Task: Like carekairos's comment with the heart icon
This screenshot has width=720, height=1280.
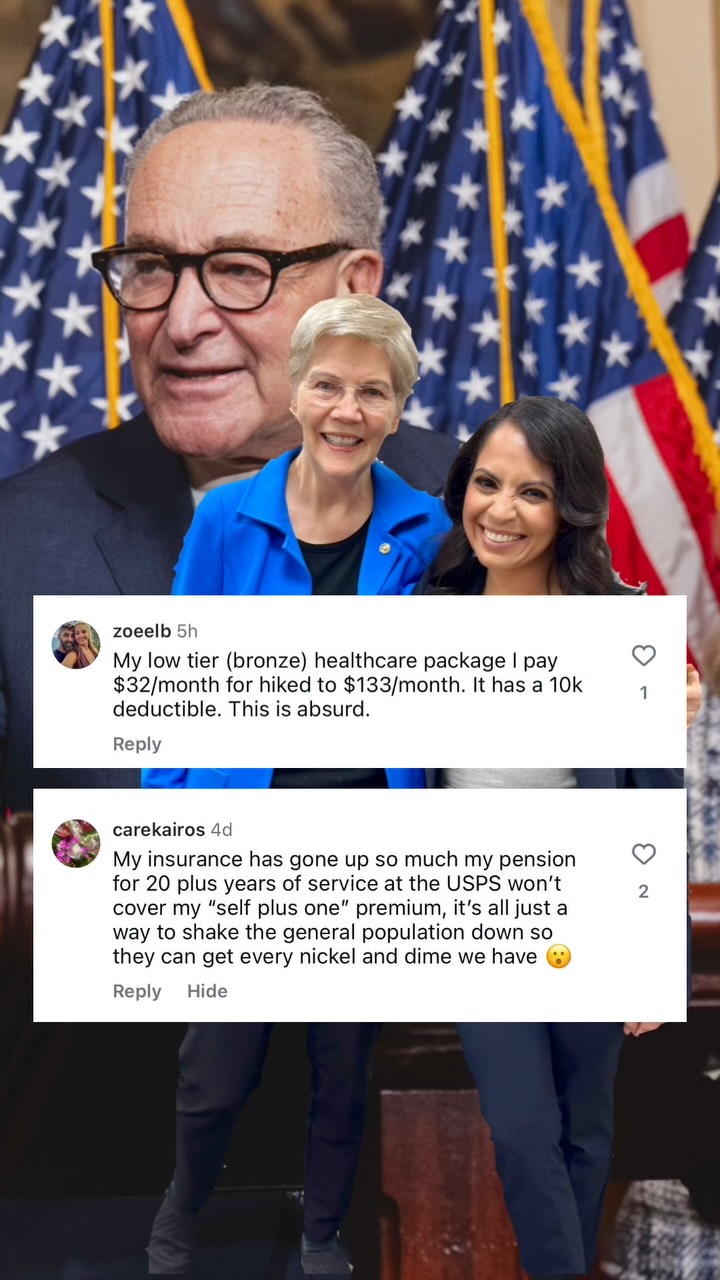Action: pyautogui.click(x=644, y=854)
